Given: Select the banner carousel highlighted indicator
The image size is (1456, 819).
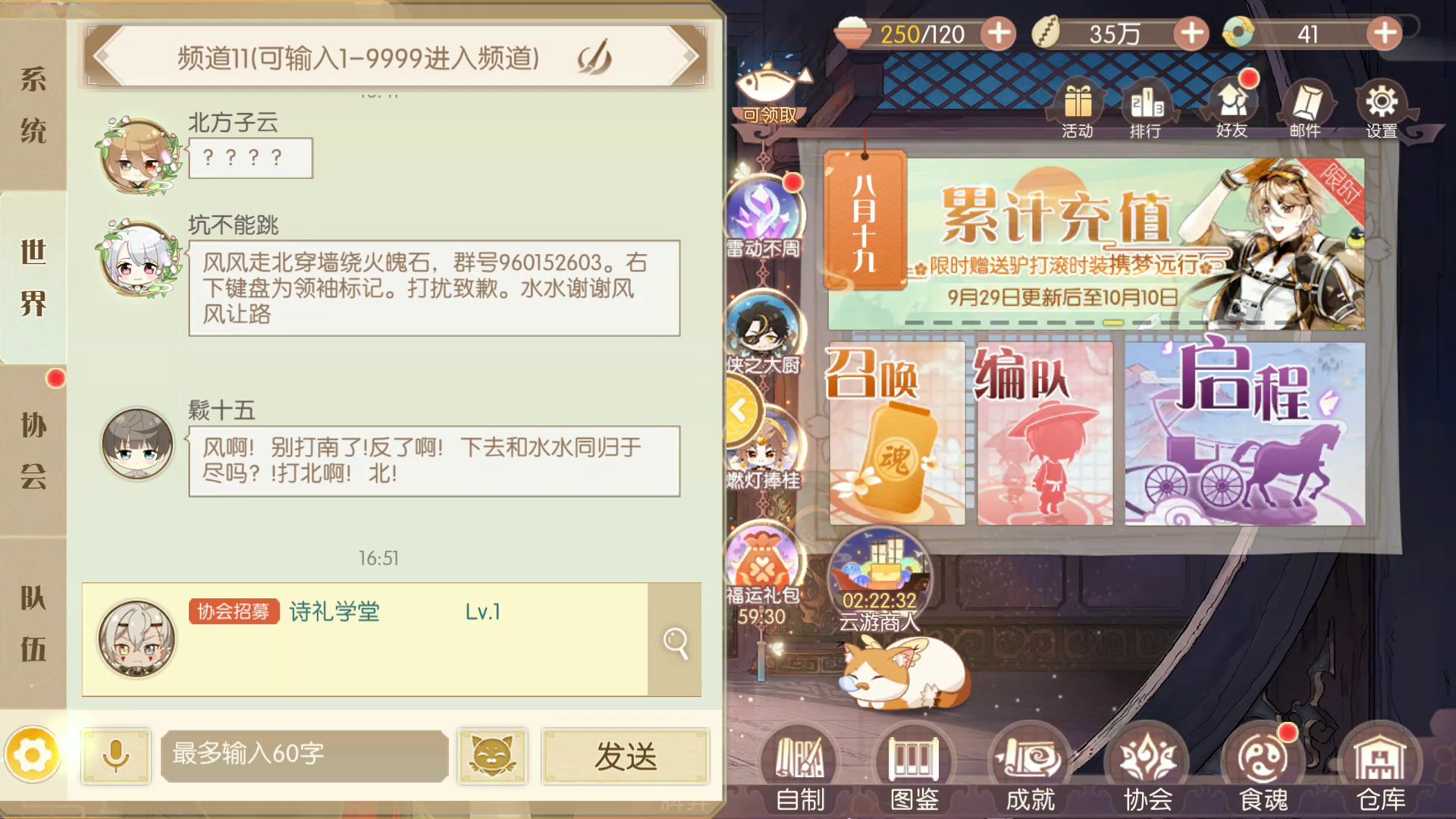Looking at the screenshot, I should (1112, 322).
